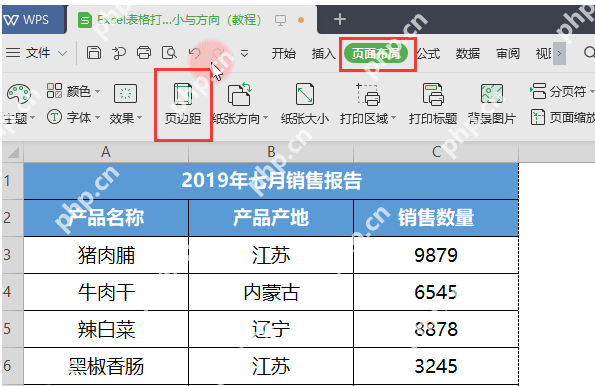This screenshot has height=386, width=595.
Task: Select column C header
Action: tap(436, 152)
